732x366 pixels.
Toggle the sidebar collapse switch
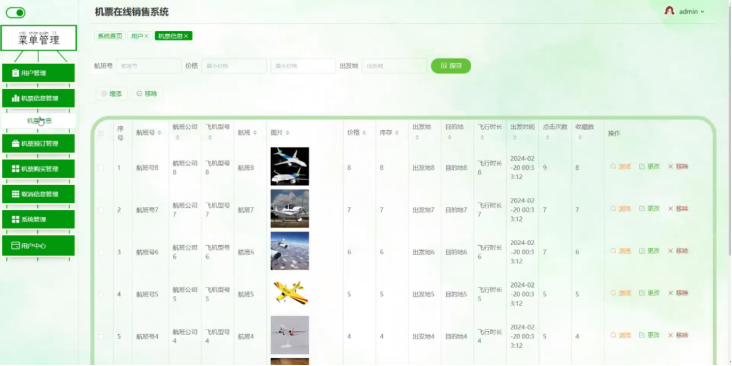(x=15, y=13)
